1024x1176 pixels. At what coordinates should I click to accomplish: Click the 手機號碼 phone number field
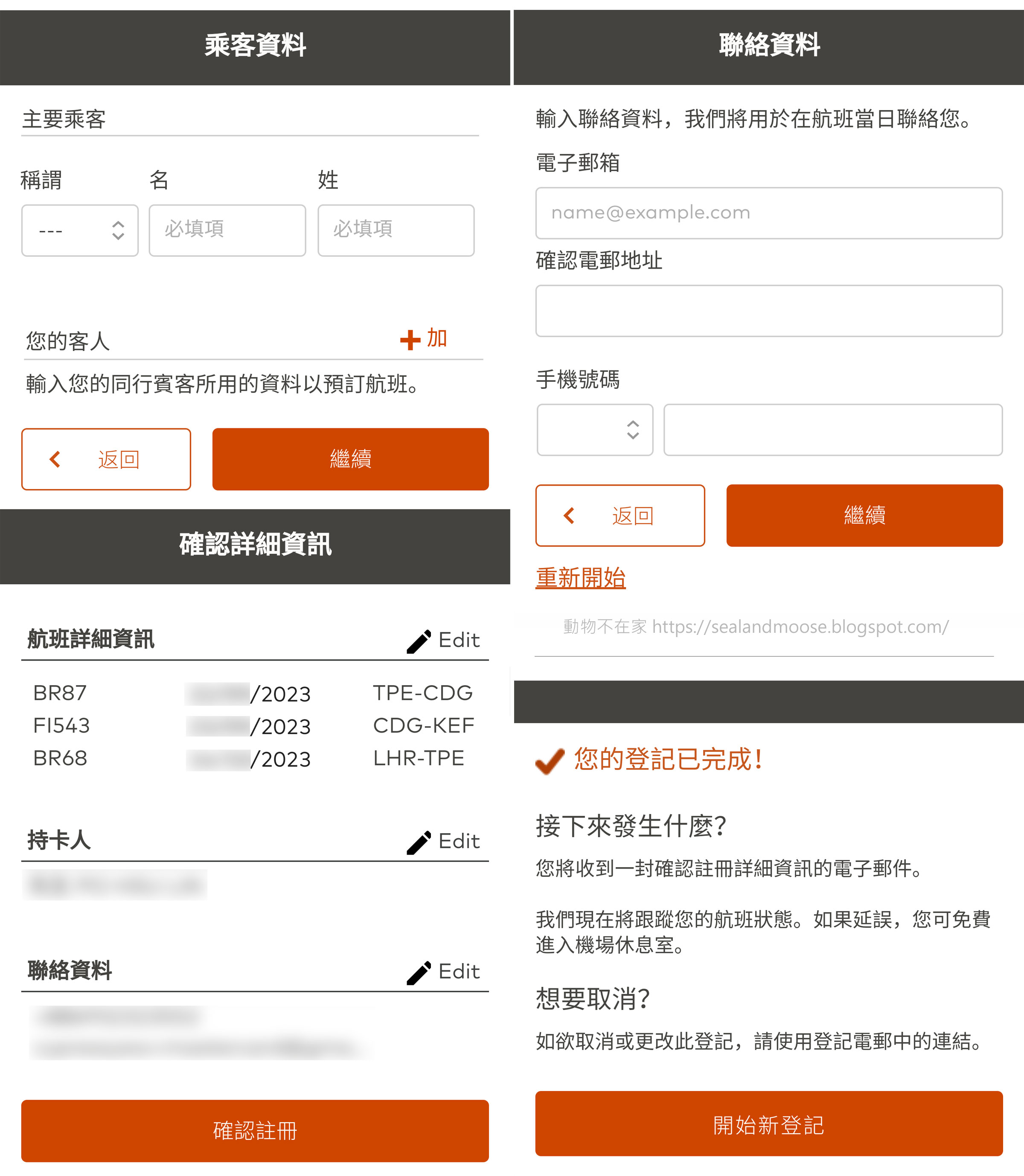tap(832, 430)
